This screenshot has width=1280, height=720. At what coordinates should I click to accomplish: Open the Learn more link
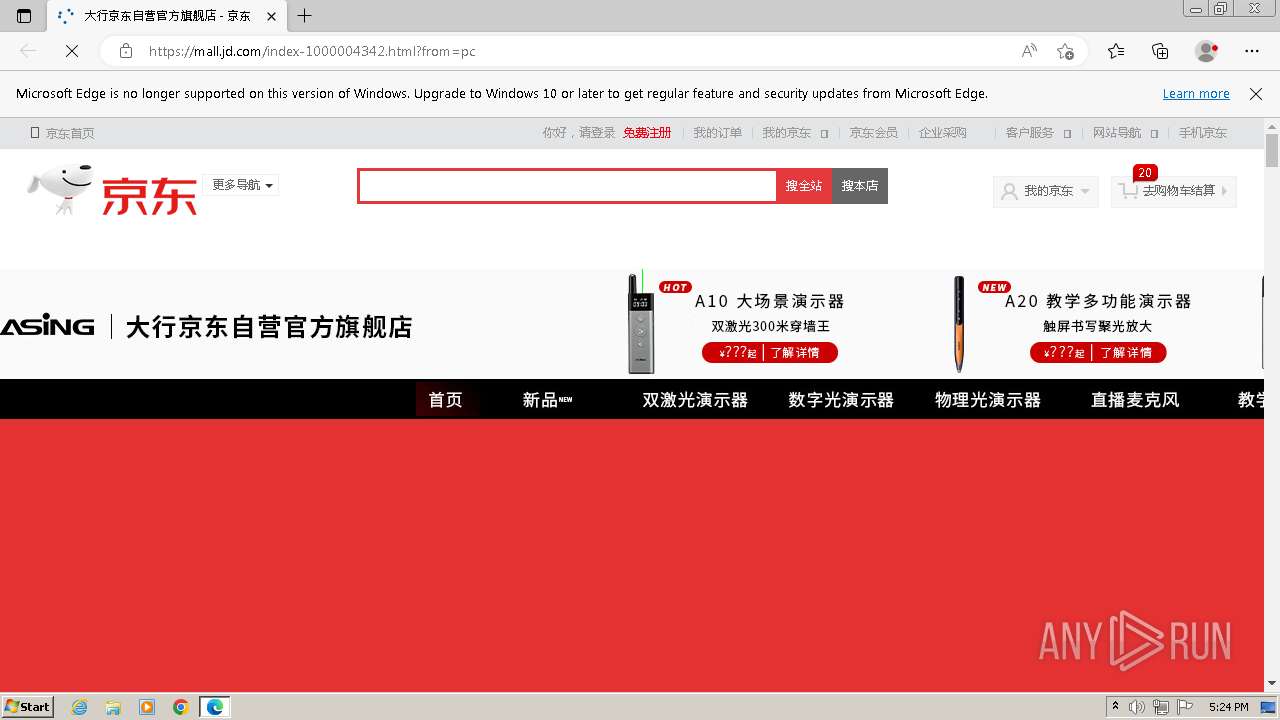pos(1196,93)
